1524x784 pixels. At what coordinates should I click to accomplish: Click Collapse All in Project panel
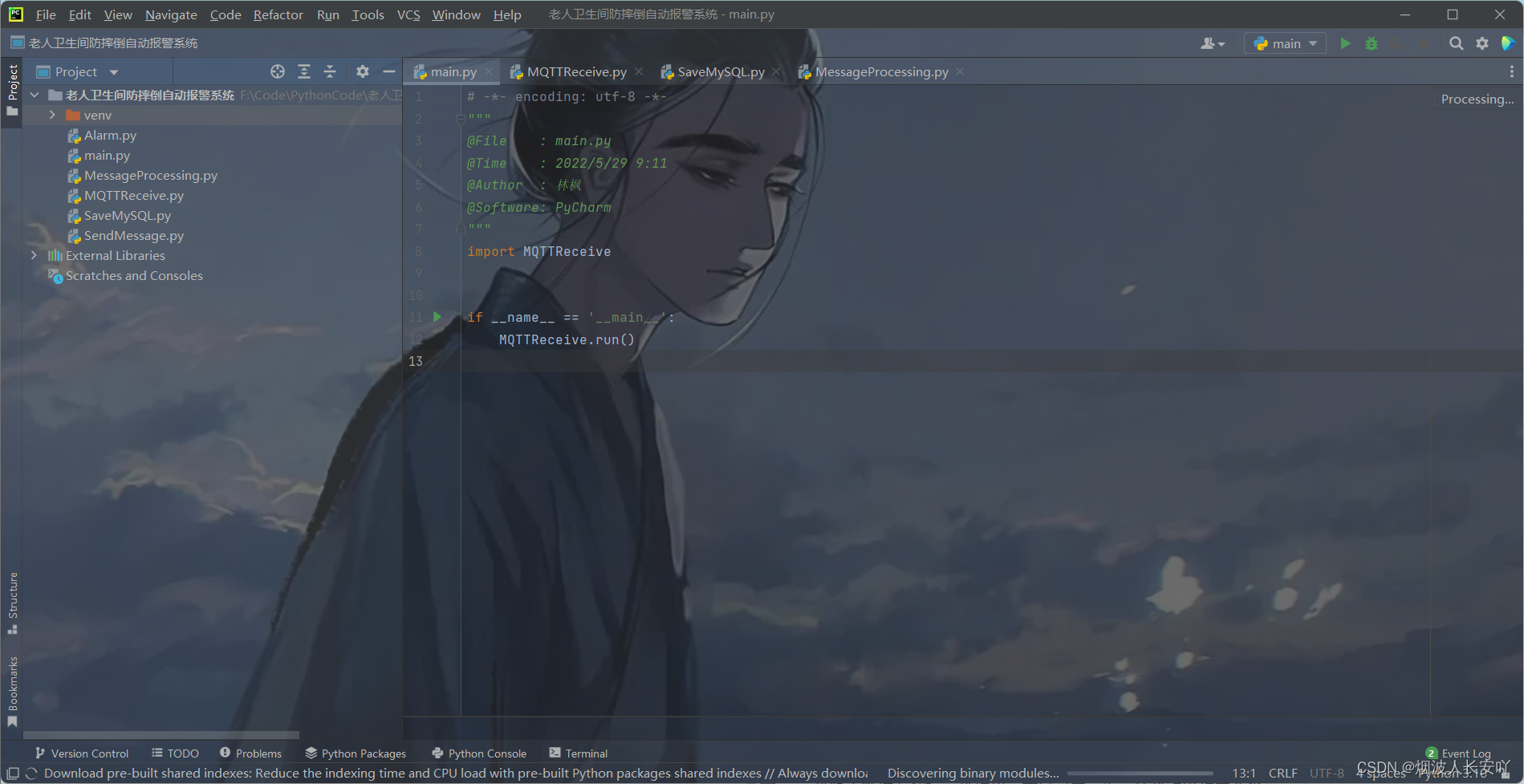[330, 71]
